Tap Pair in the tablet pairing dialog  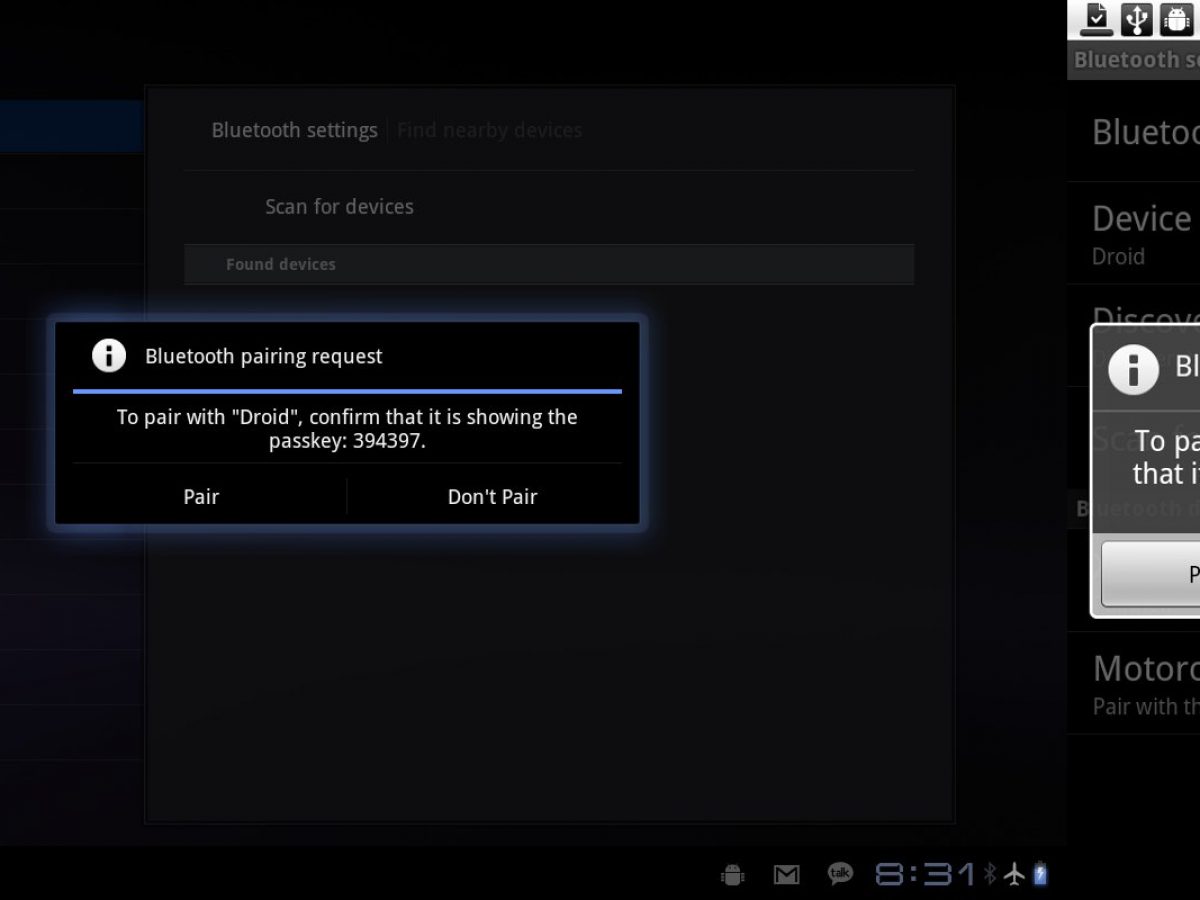point(201,497)
